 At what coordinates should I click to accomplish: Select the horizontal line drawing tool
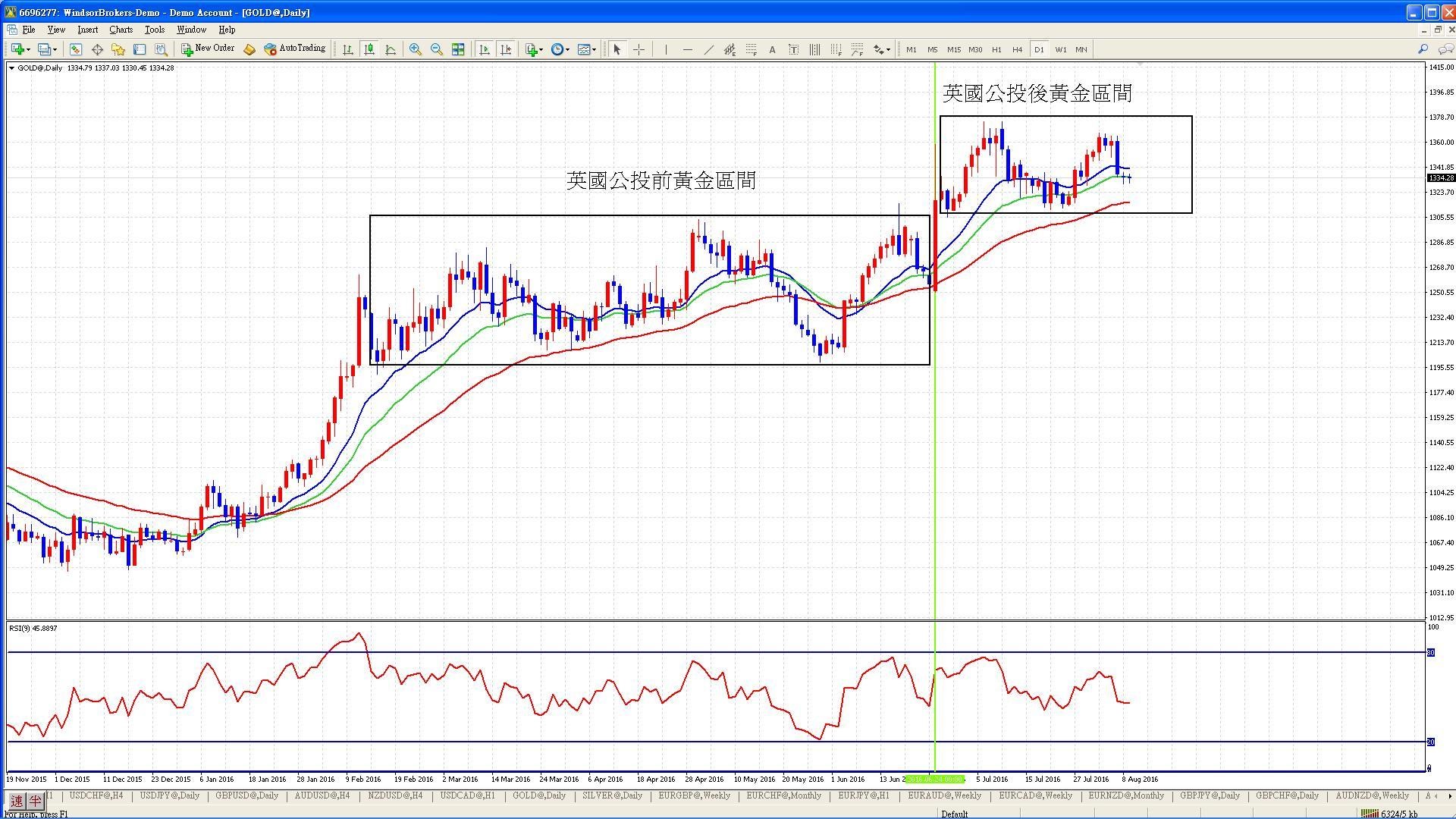coord(687,49)
